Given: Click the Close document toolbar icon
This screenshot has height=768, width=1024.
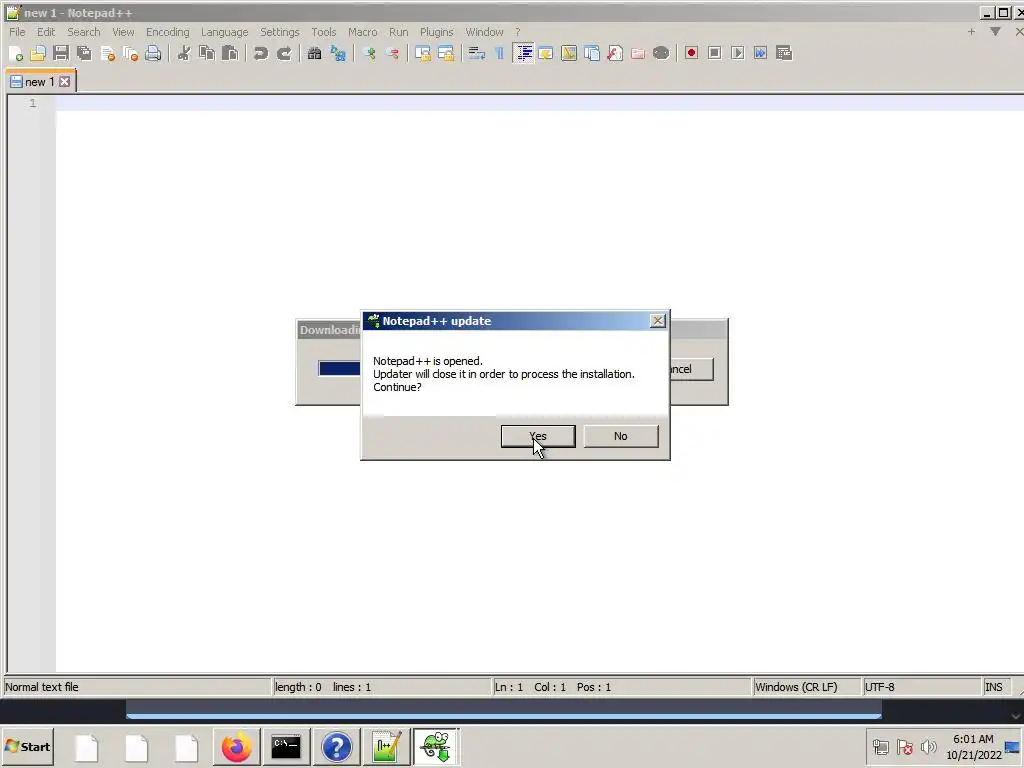Looking at the screenshot, I should click(108, 54).
